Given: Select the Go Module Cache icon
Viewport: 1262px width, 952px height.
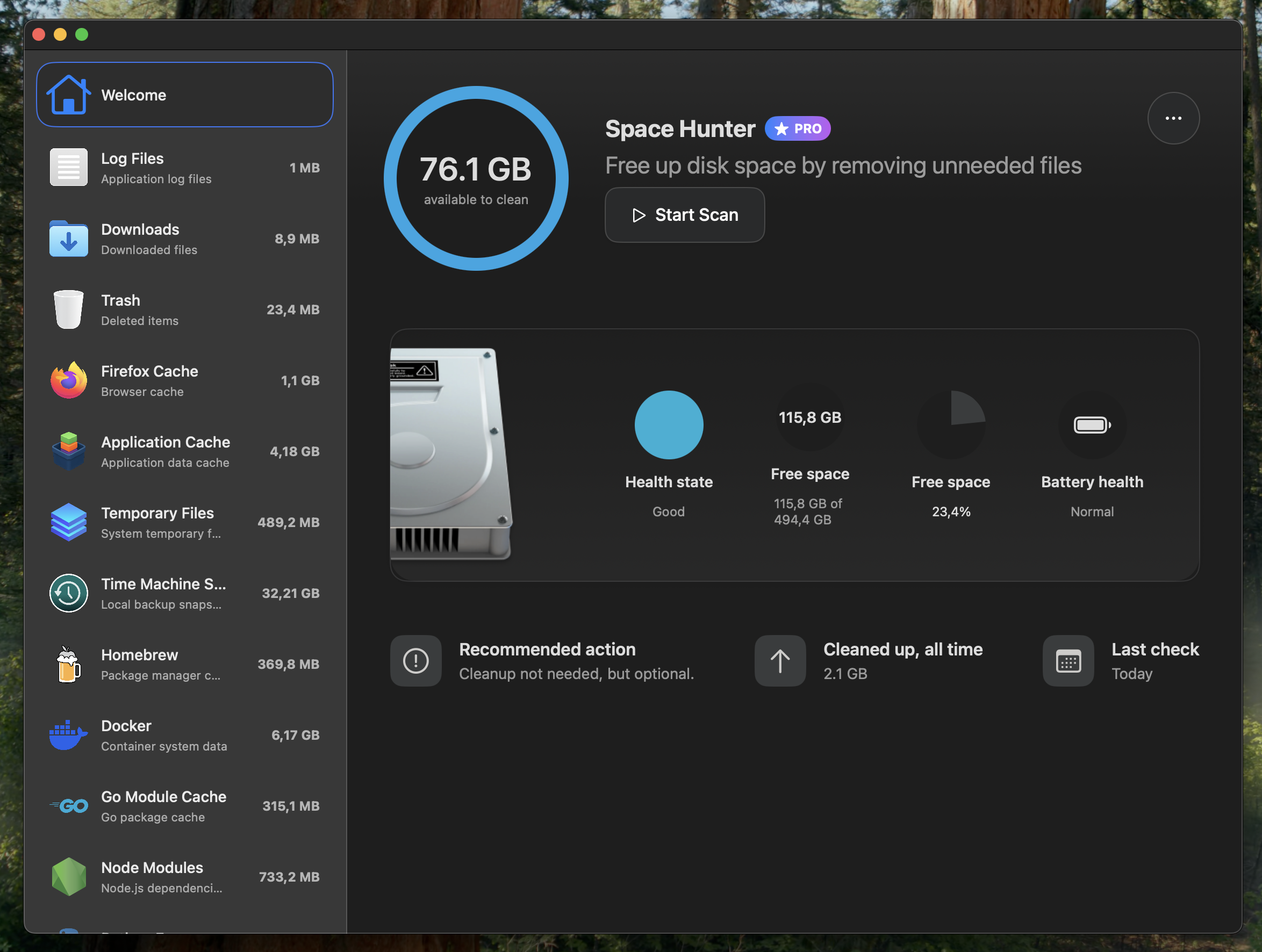Looking at the screenshot, I should tap(68, 805).
